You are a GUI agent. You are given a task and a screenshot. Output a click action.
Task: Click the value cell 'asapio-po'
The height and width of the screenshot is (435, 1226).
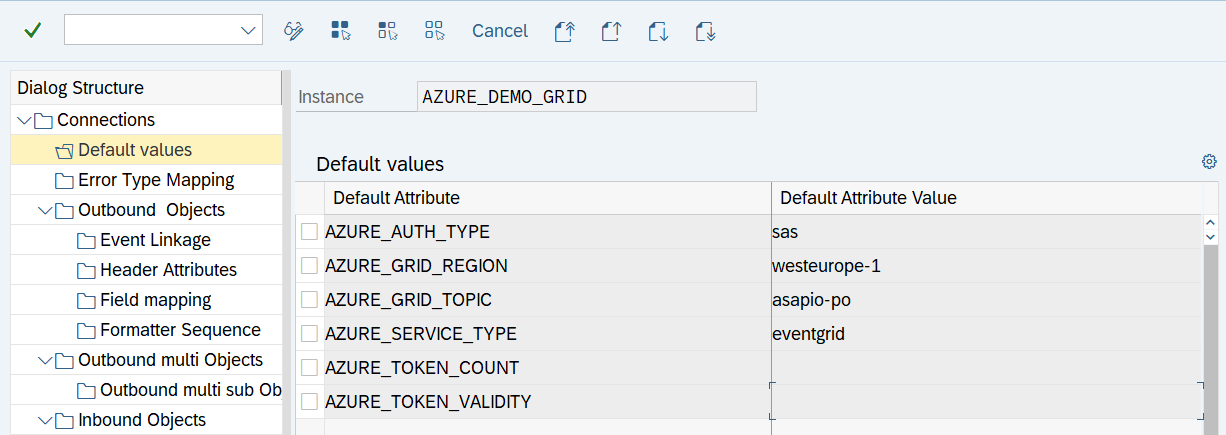987,300
